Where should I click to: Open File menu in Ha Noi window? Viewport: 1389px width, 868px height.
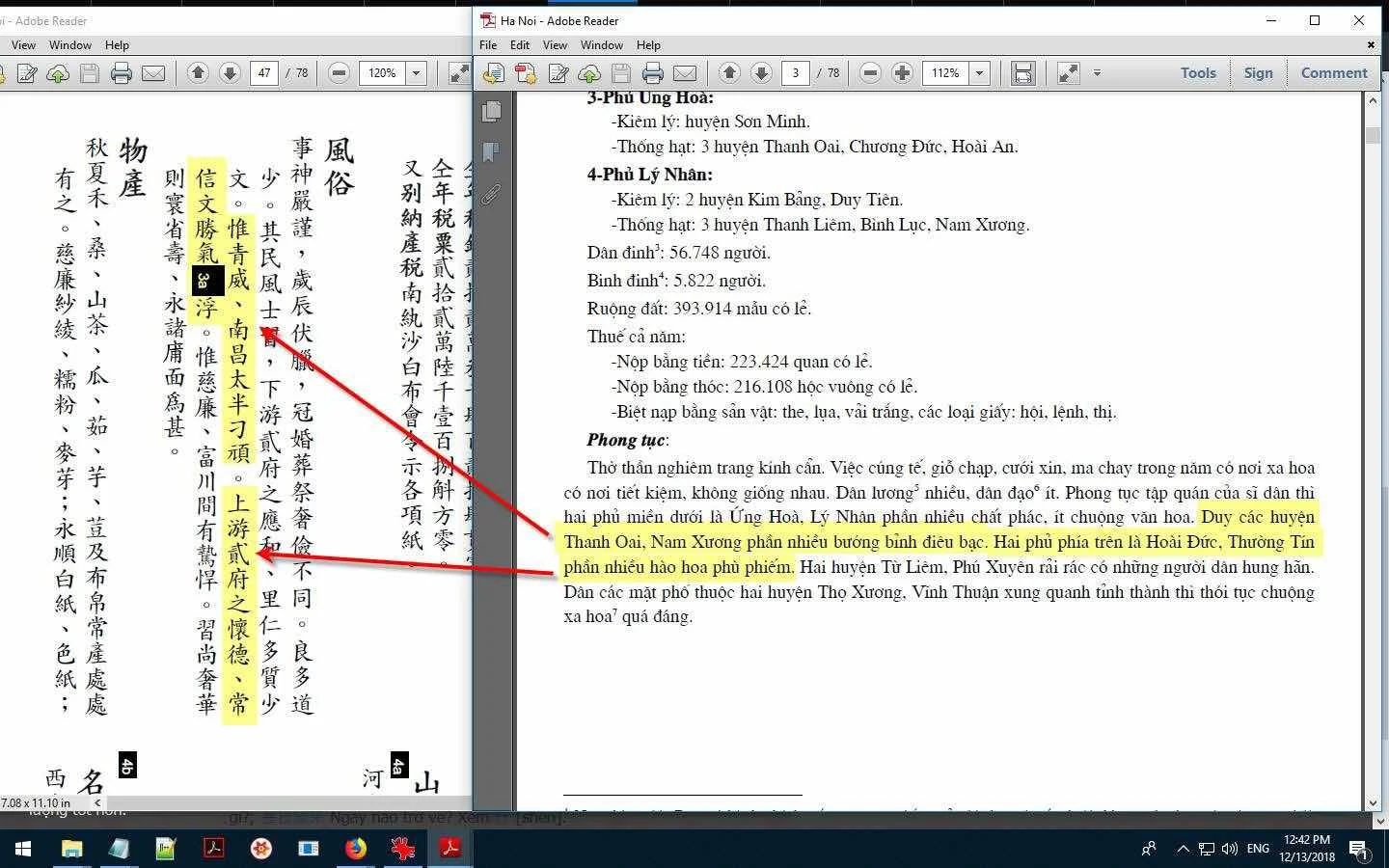click(x=488, y=45)
